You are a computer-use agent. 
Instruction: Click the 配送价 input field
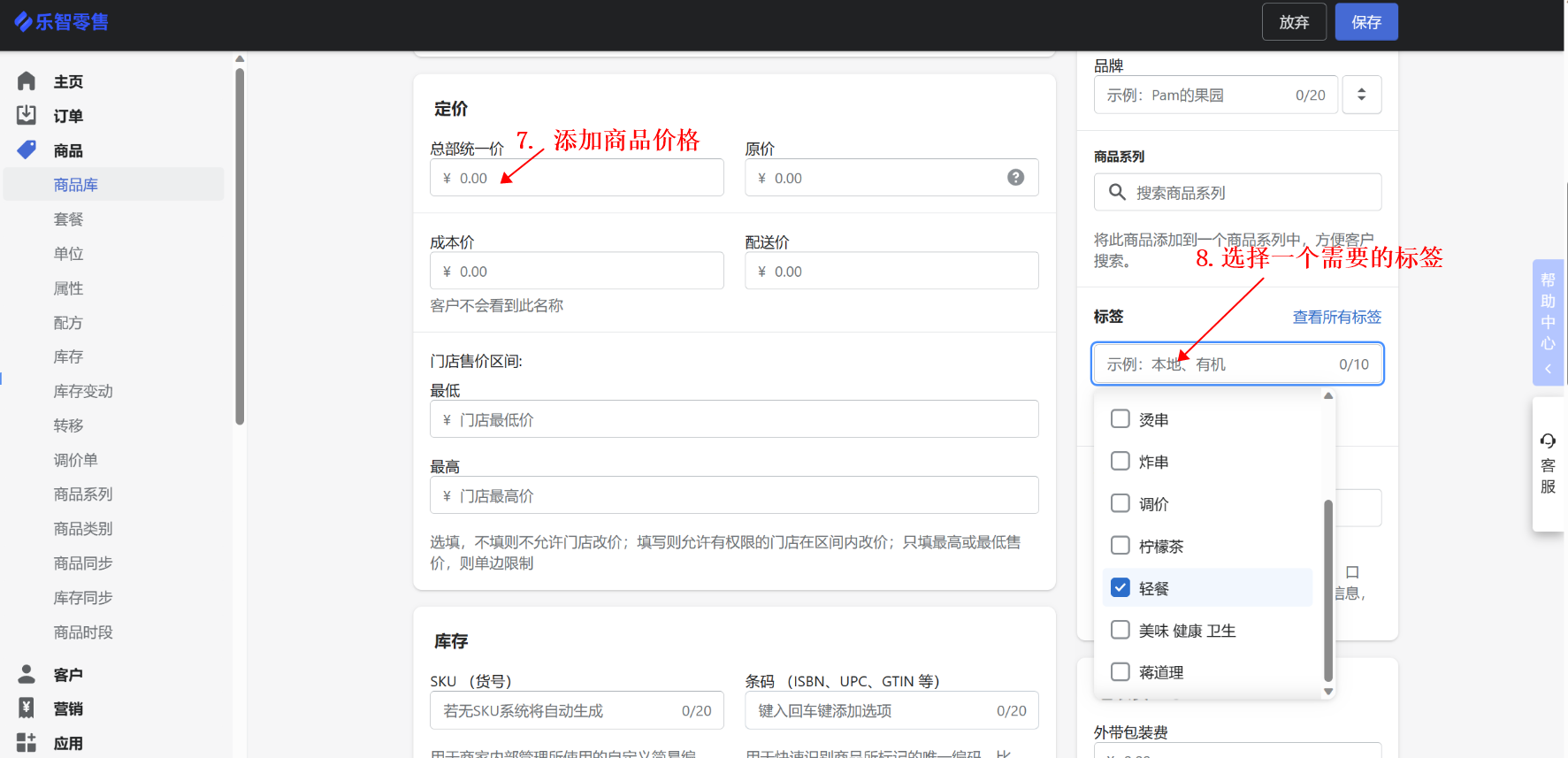[891, 271]
